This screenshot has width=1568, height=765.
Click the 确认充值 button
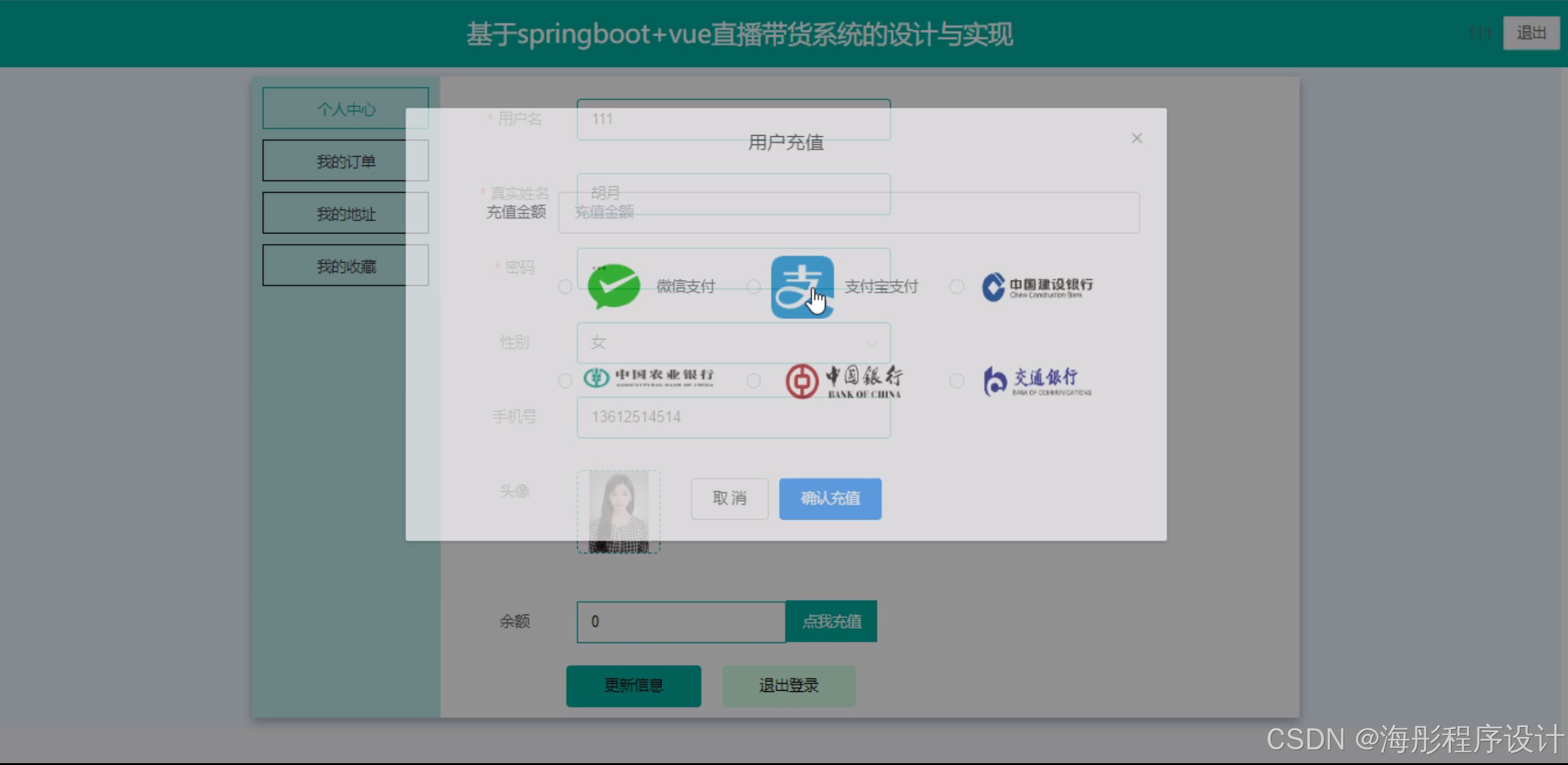pyautogui.click(x=830, y=499)
